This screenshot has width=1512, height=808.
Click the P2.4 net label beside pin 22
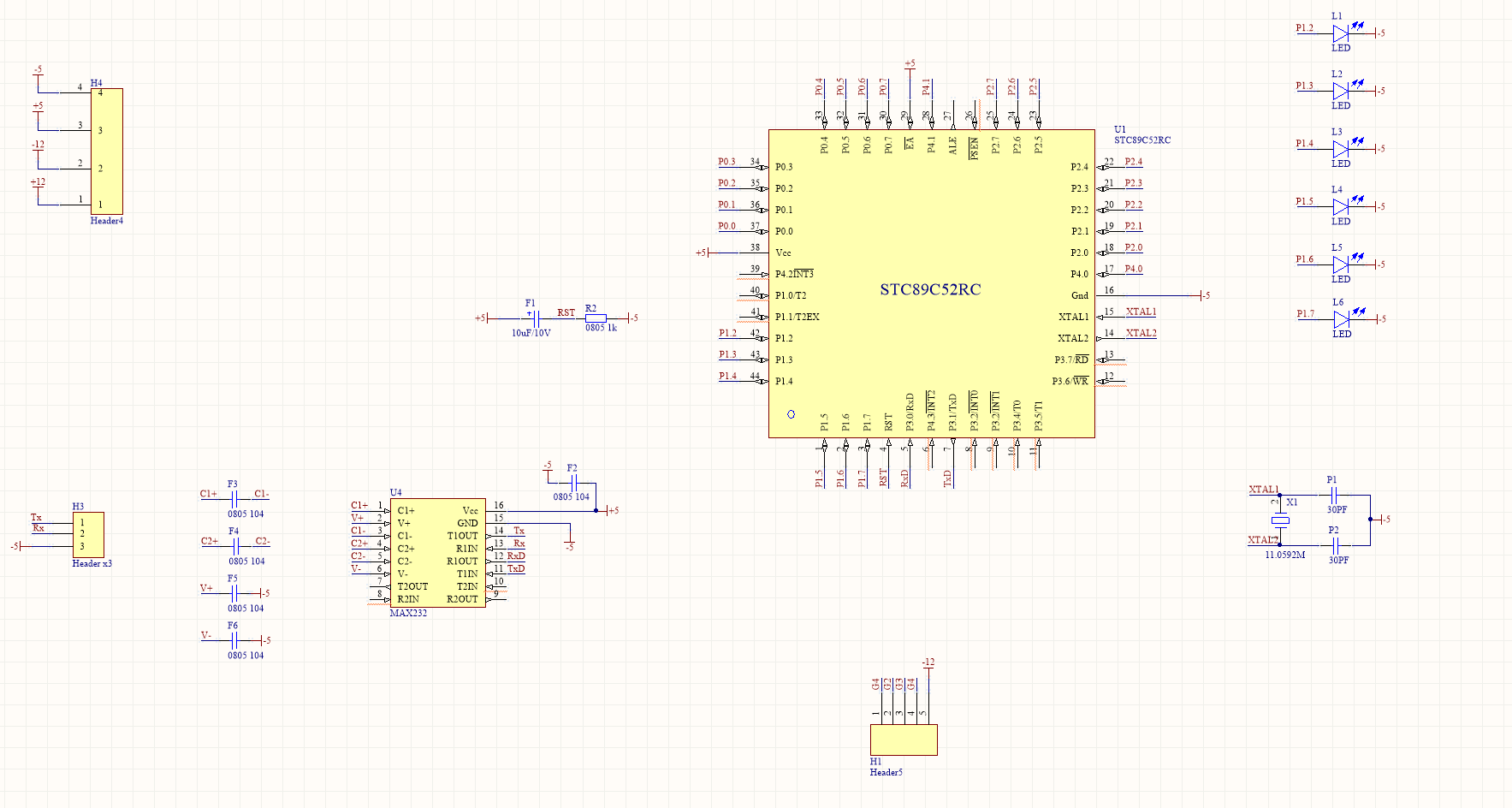(1134, 162)
